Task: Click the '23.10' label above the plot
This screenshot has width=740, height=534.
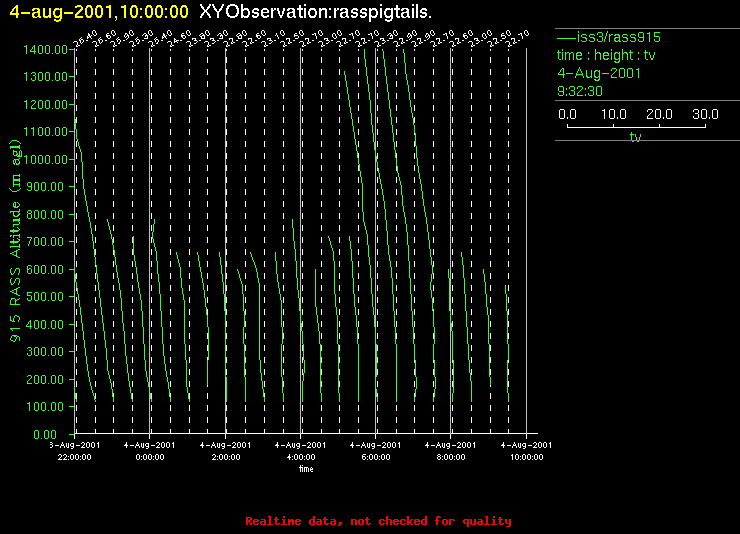Action: [x=274, y=39]
